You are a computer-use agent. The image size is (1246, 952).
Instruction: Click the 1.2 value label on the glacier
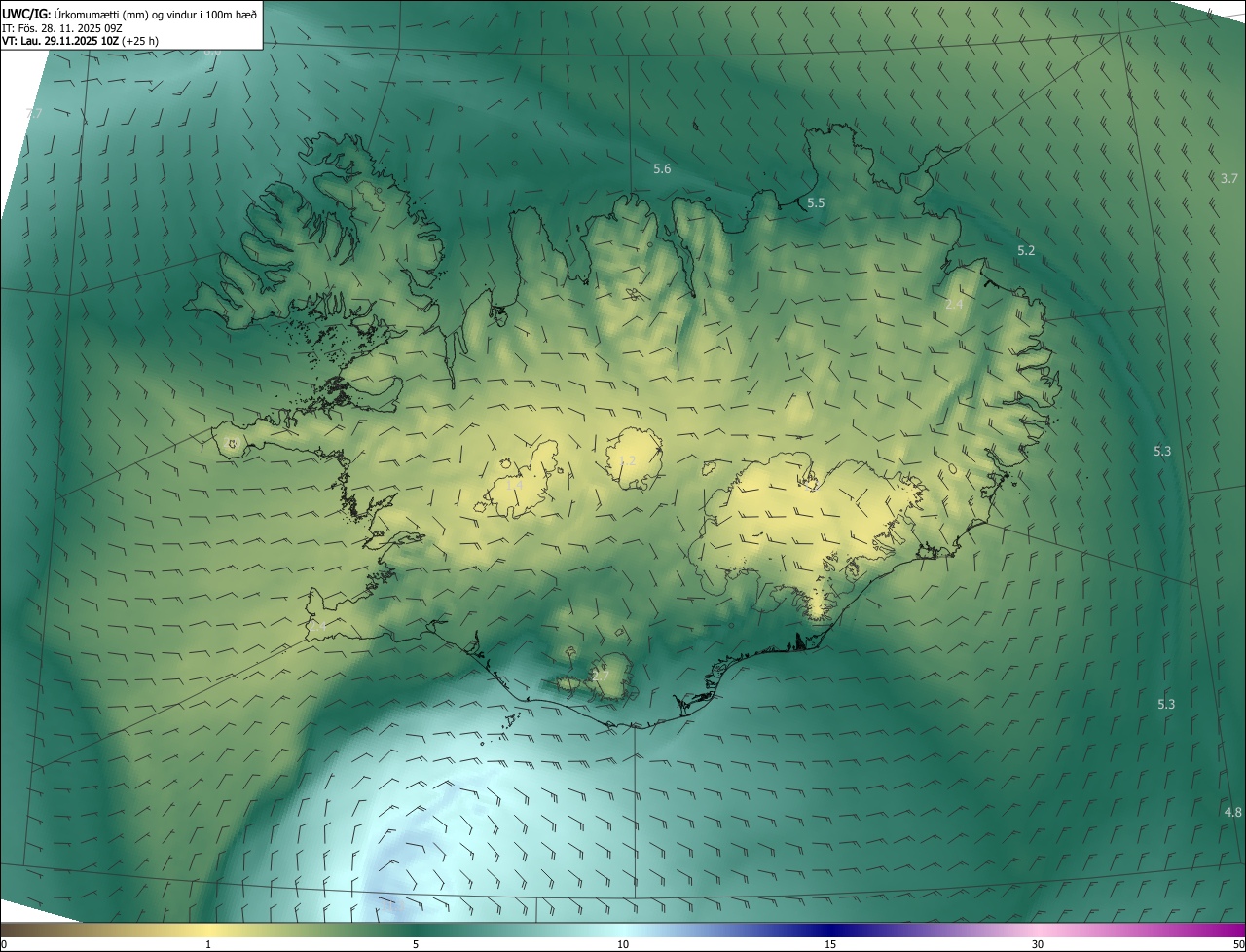[627, 460]
